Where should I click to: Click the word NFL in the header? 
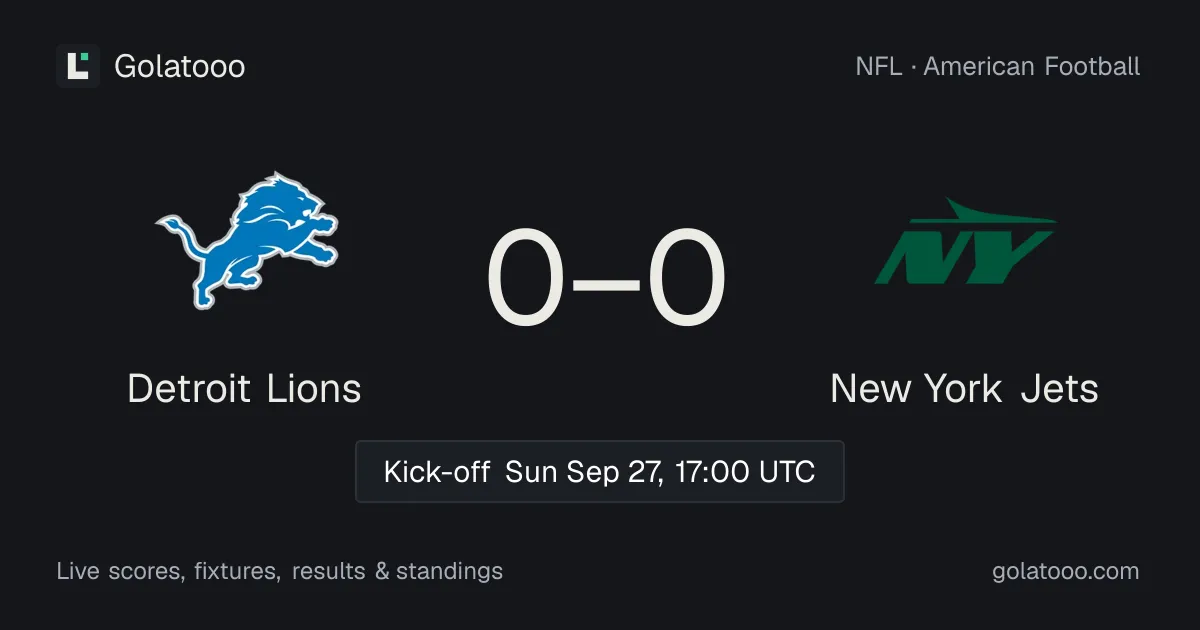tap(878, 67)
